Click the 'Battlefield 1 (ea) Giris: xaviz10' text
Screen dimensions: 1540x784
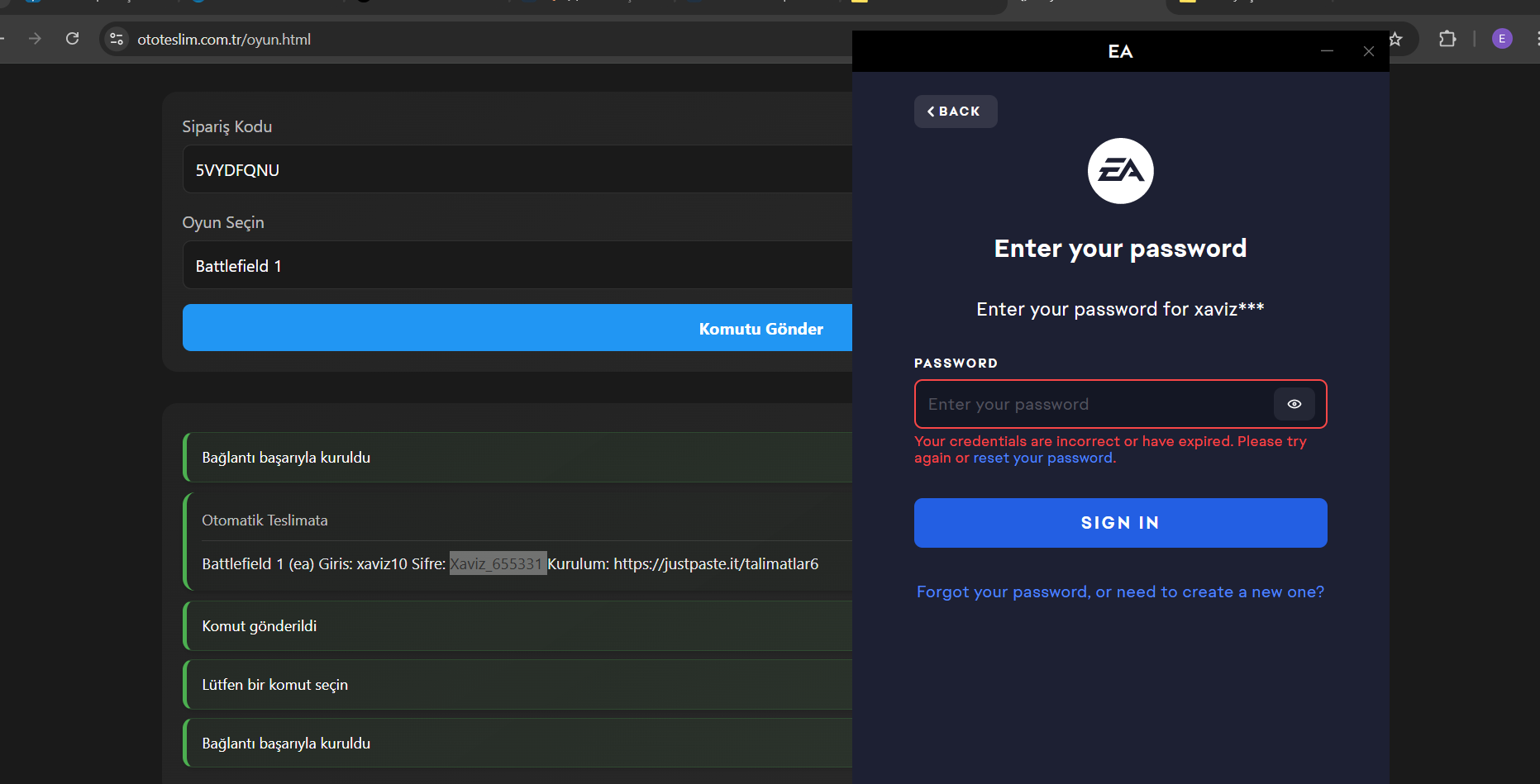click(x=305, y=564)
